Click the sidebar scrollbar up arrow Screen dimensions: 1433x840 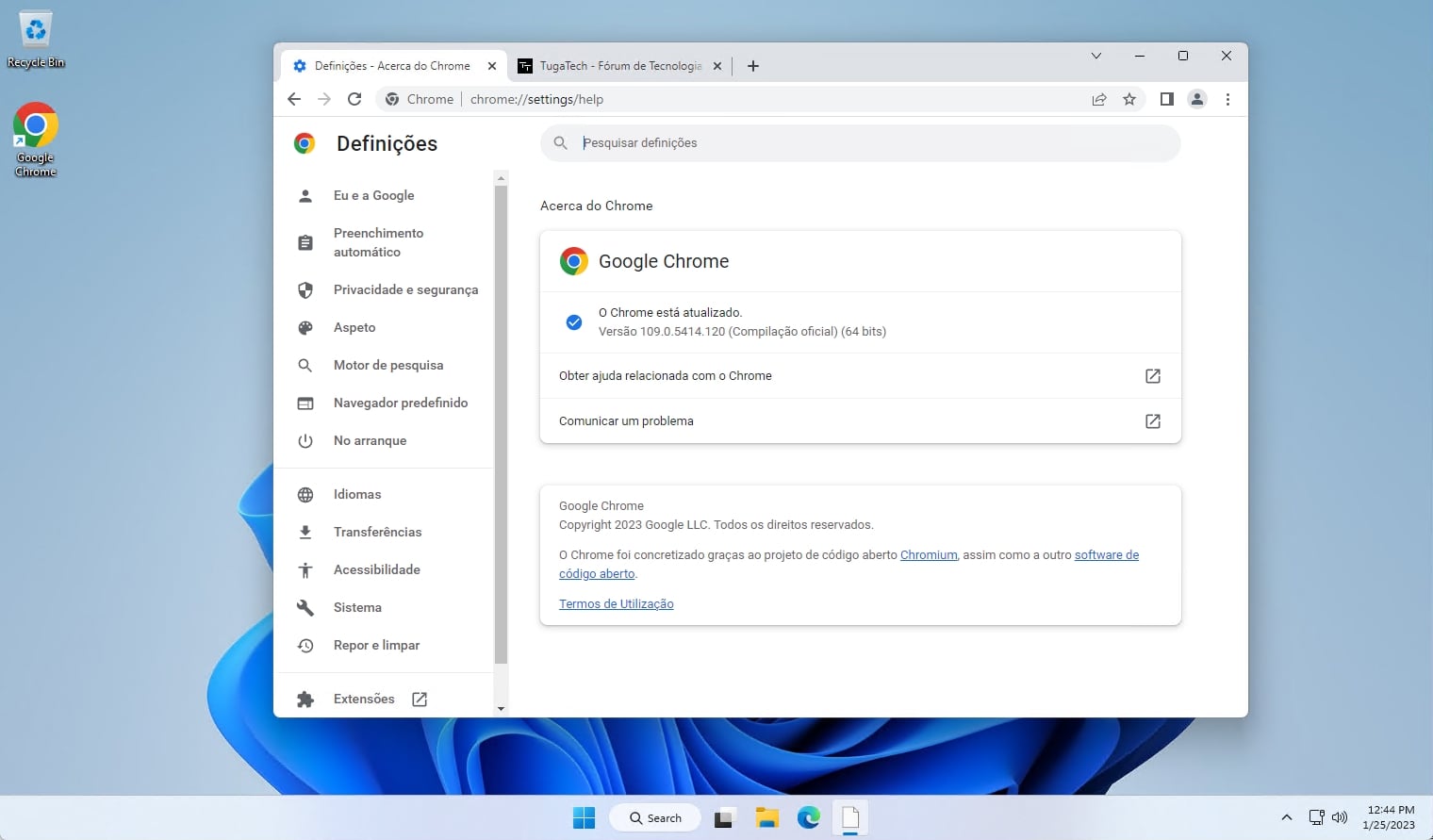[501, 178]
